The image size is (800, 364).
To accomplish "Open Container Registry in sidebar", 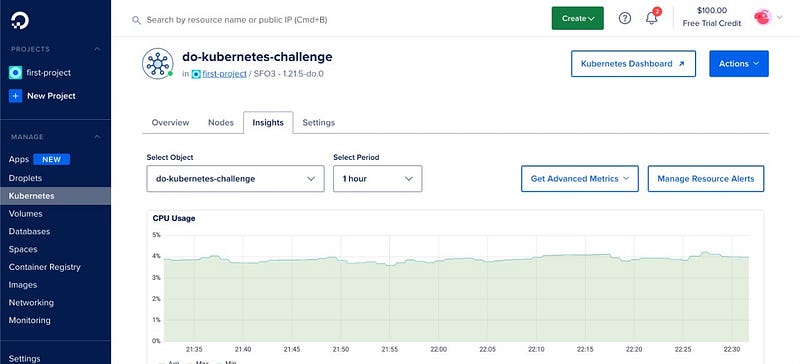I will click(44, 267).
